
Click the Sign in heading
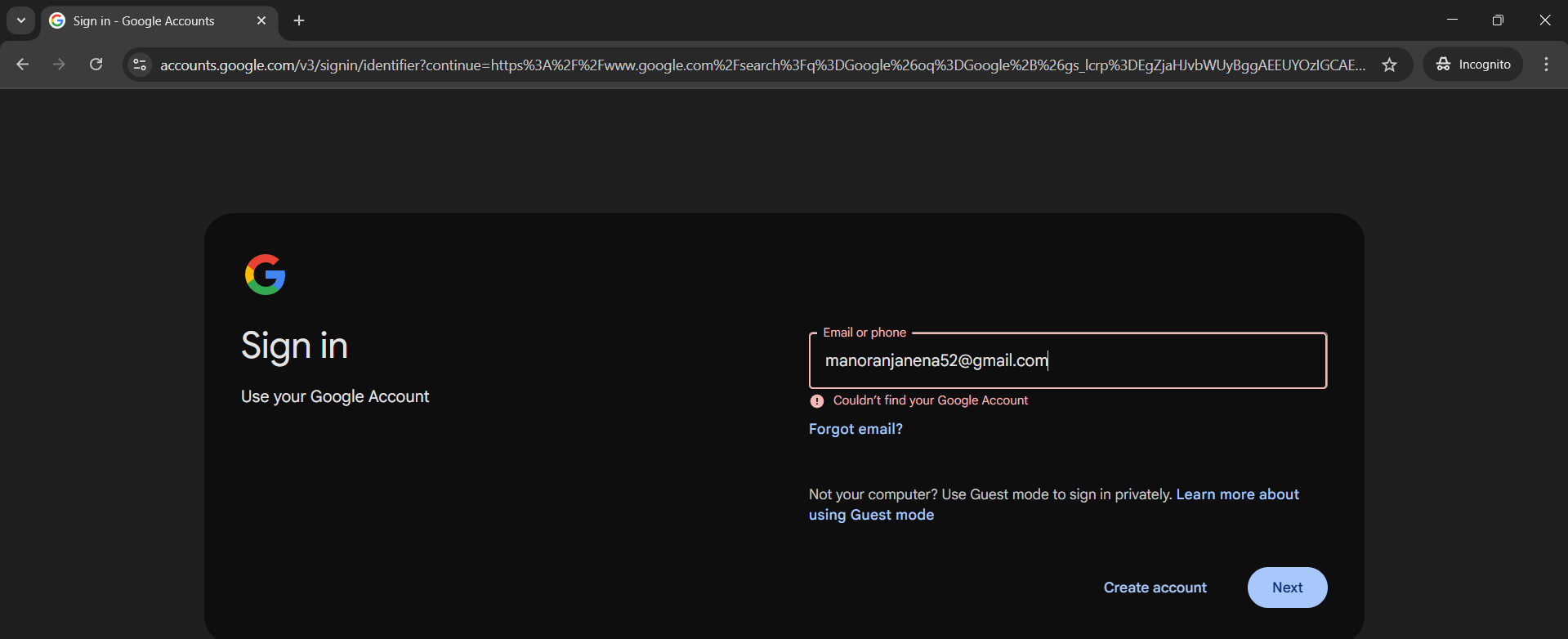tap(295, 346)
